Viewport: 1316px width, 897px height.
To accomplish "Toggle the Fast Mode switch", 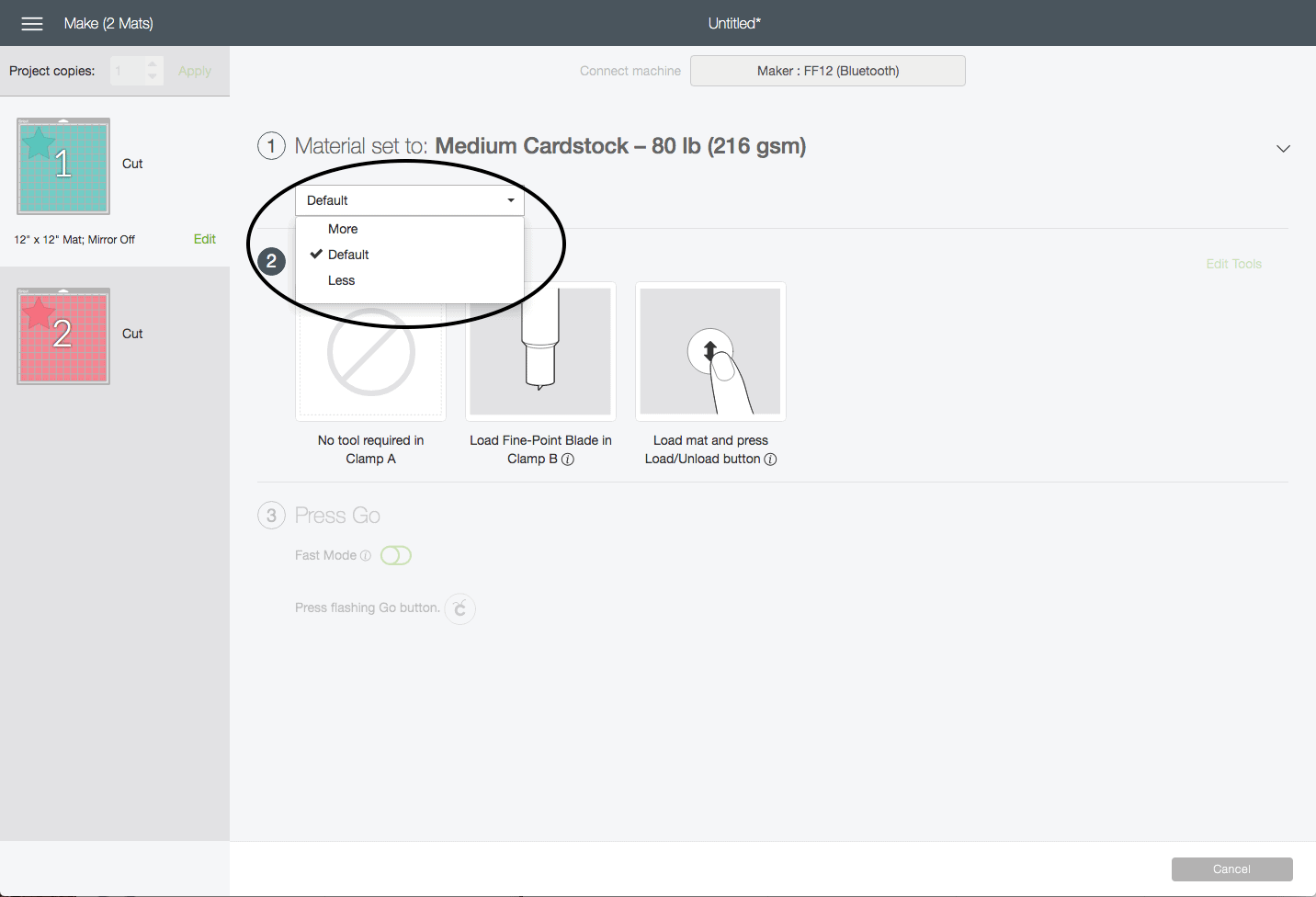I will pyautogui.click(x=396, y=555).
